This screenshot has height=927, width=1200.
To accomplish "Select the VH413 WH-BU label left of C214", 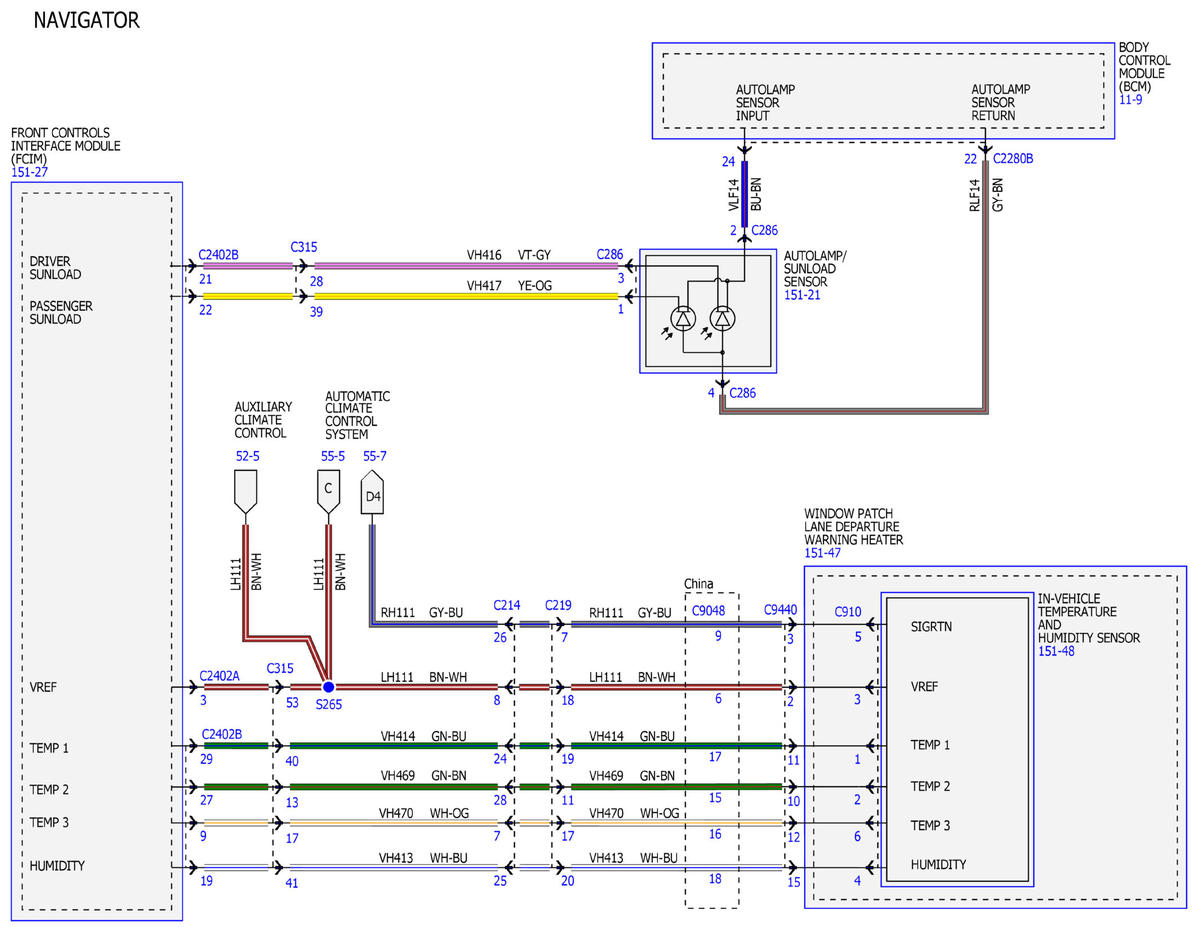I will pos(423,857).
